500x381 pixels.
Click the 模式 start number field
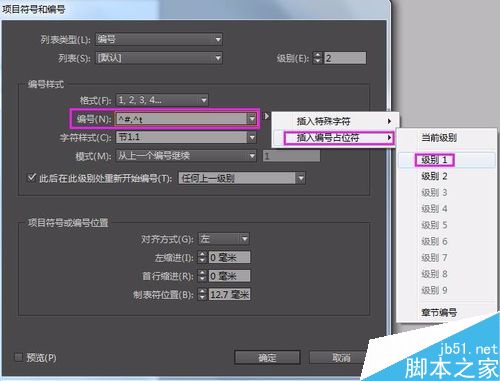point(291,156)
